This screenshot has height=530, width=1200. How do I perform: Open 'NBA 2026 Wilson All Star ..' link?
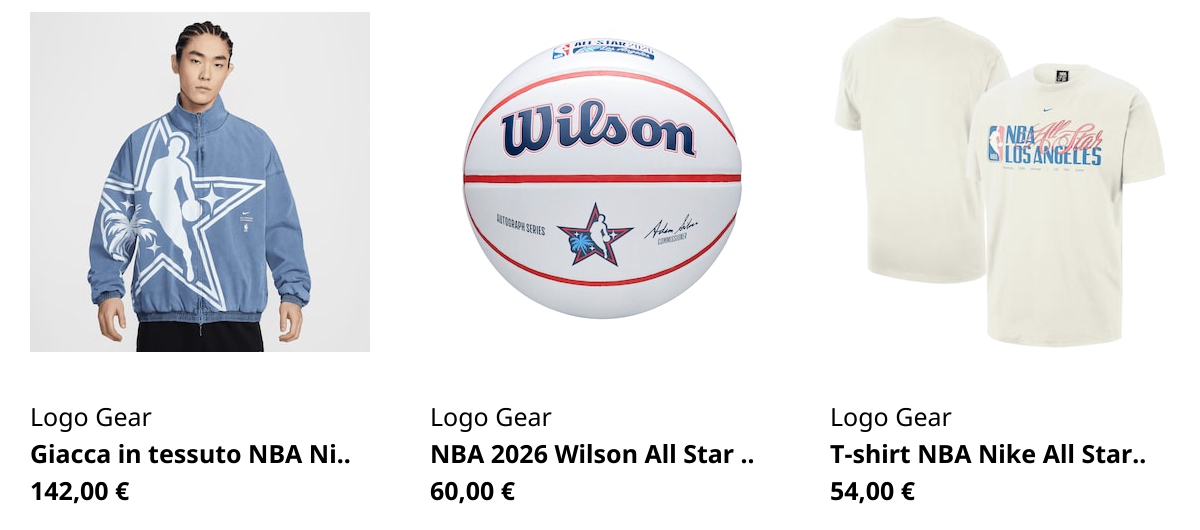592,455
